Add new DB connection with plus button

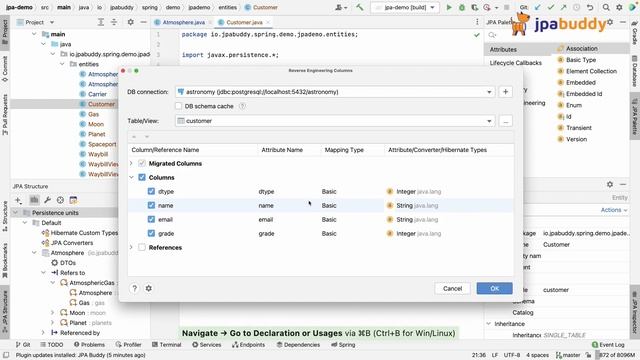[x=505, y=92]
